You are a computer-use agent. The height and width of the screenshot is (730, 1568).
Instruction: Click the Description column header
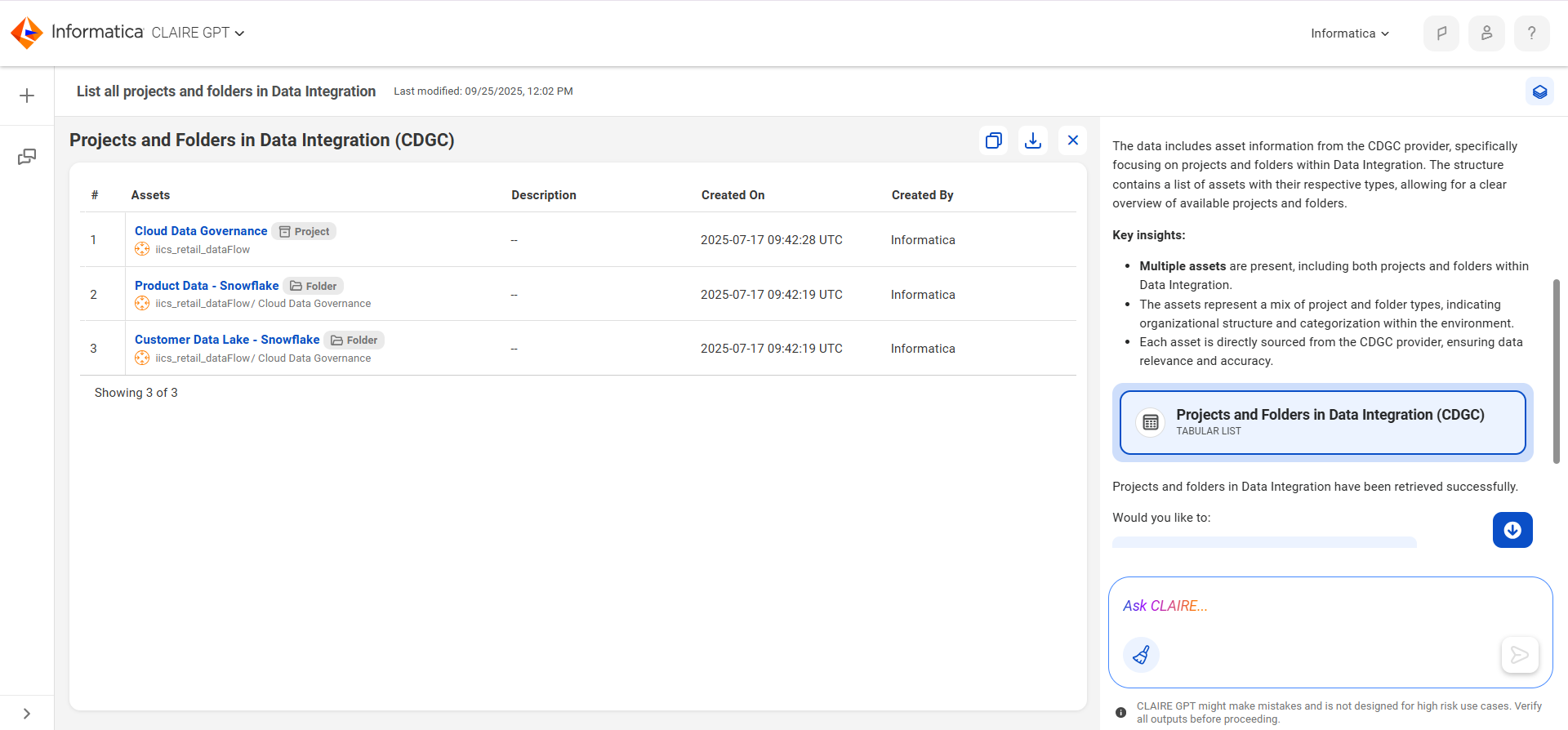[544, 195]
